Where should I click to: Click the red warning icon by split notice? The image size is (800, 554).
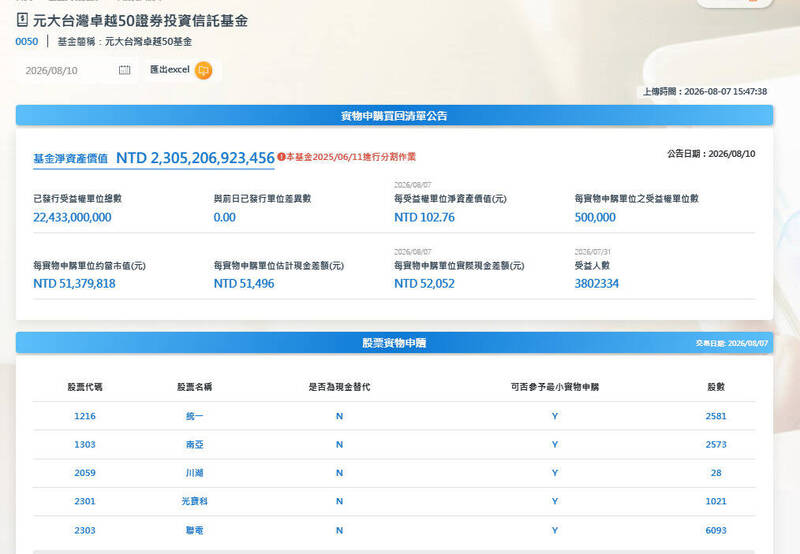(x=281, y=157)
